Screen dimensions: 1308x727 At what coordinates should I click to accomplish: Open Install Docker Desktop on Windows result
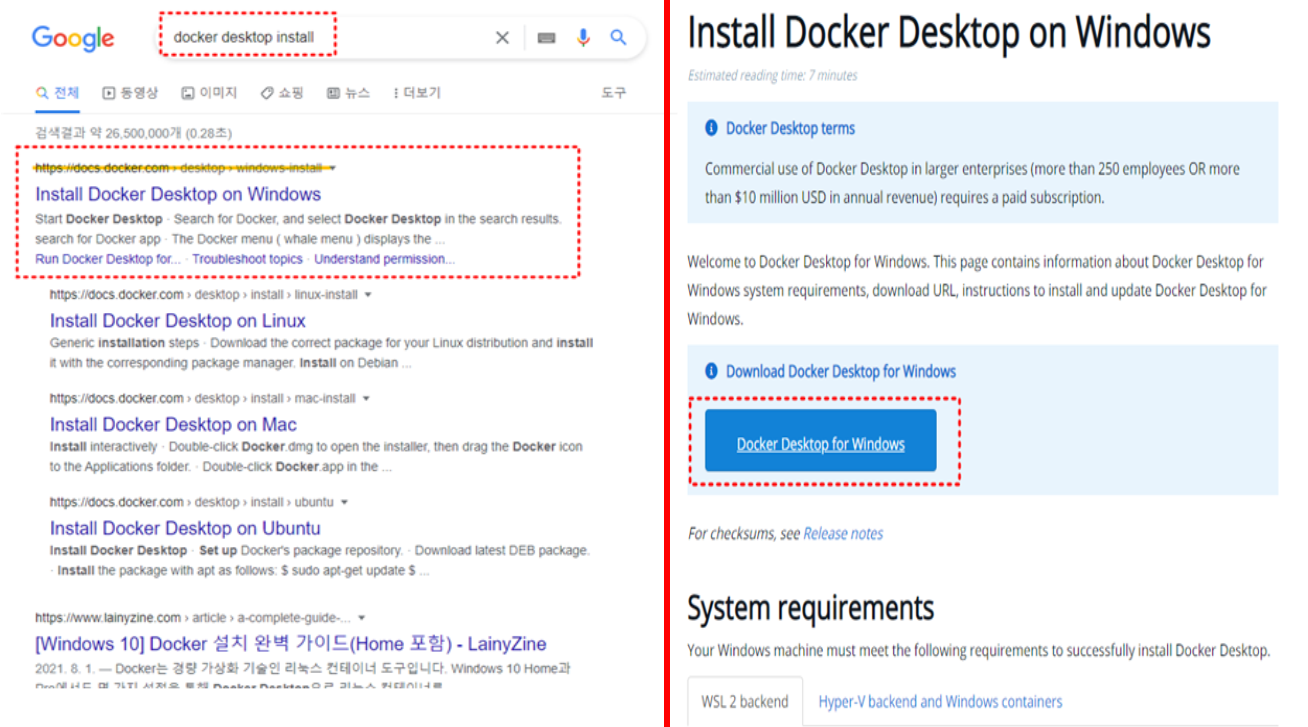click(178, 194)
